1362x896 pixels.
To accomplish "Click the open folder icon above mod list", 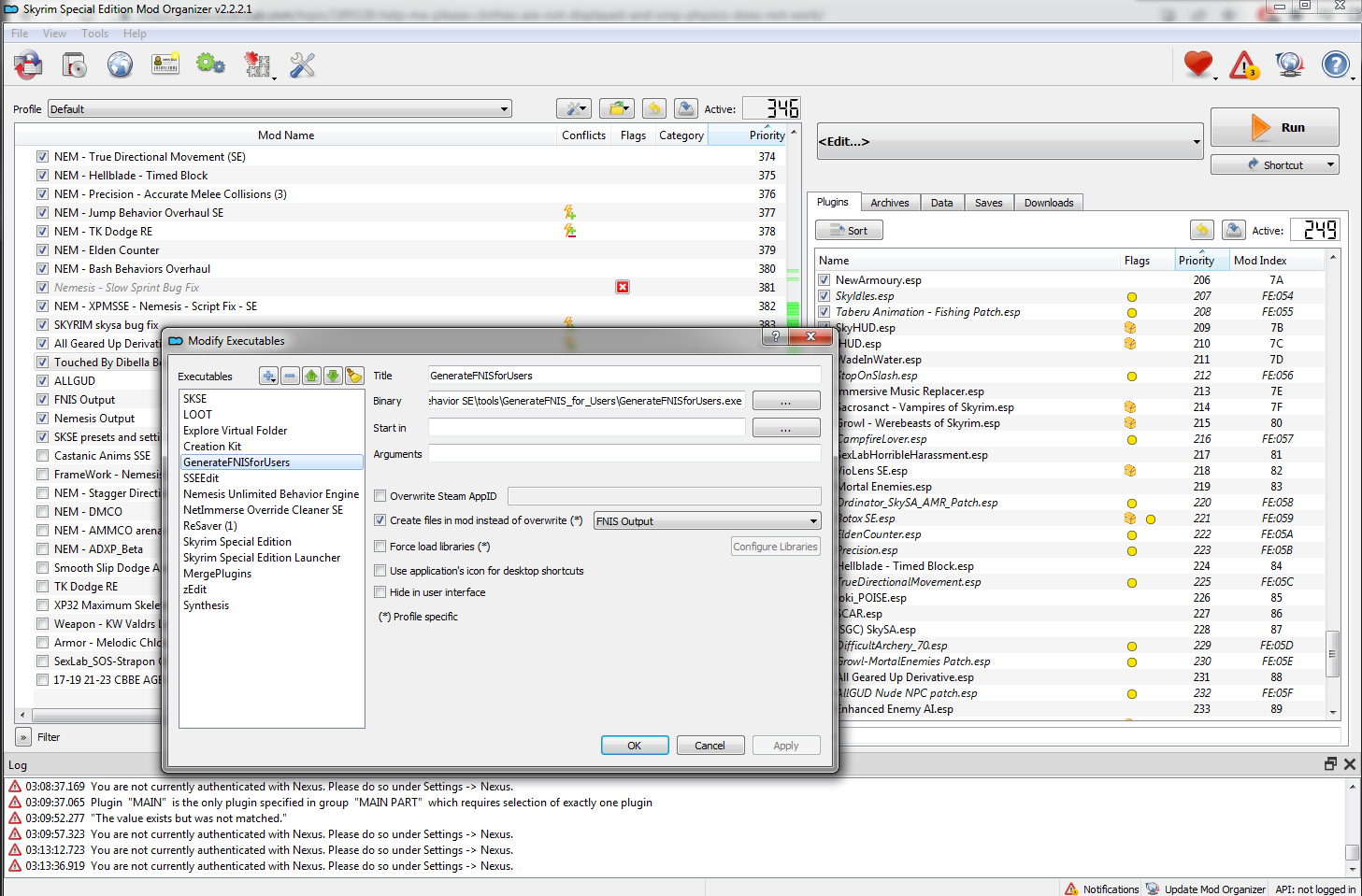I will [x=617, y=108].
